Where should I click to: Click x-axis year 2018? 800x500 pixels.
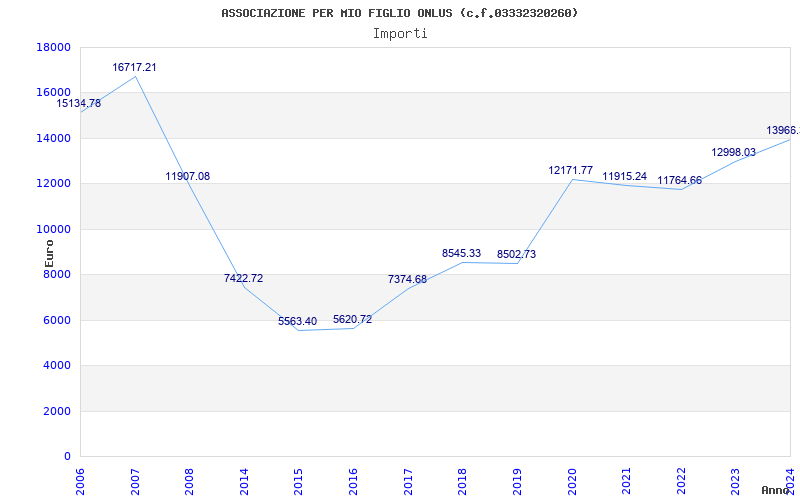(462, 482)
